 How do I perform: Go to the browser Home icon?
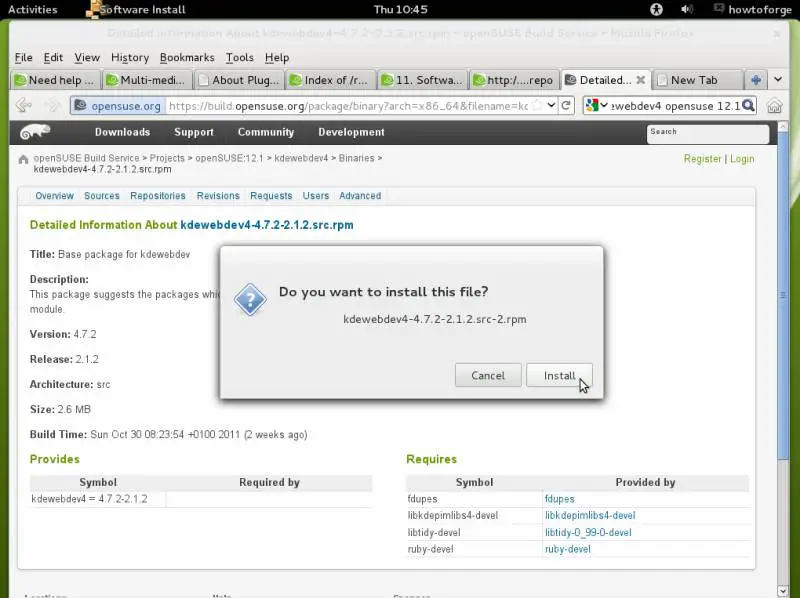click(774, 106)
